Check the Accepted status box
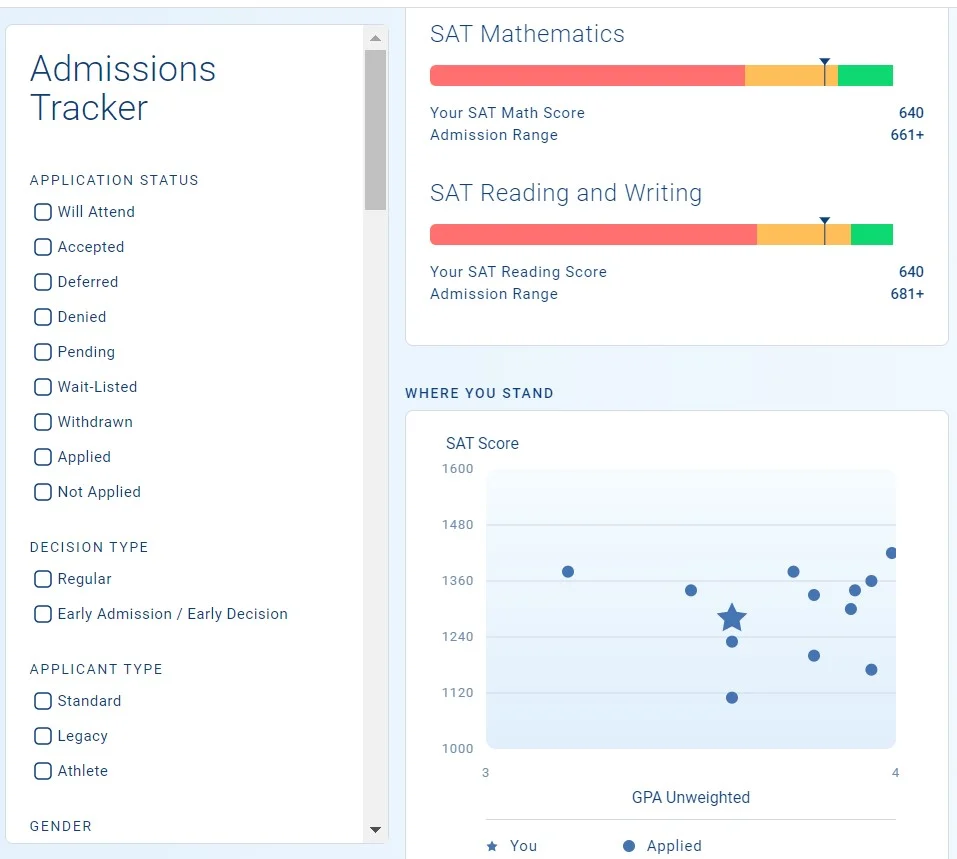The image size is (957, 859). pyautogui.click(x=43, y=247)
